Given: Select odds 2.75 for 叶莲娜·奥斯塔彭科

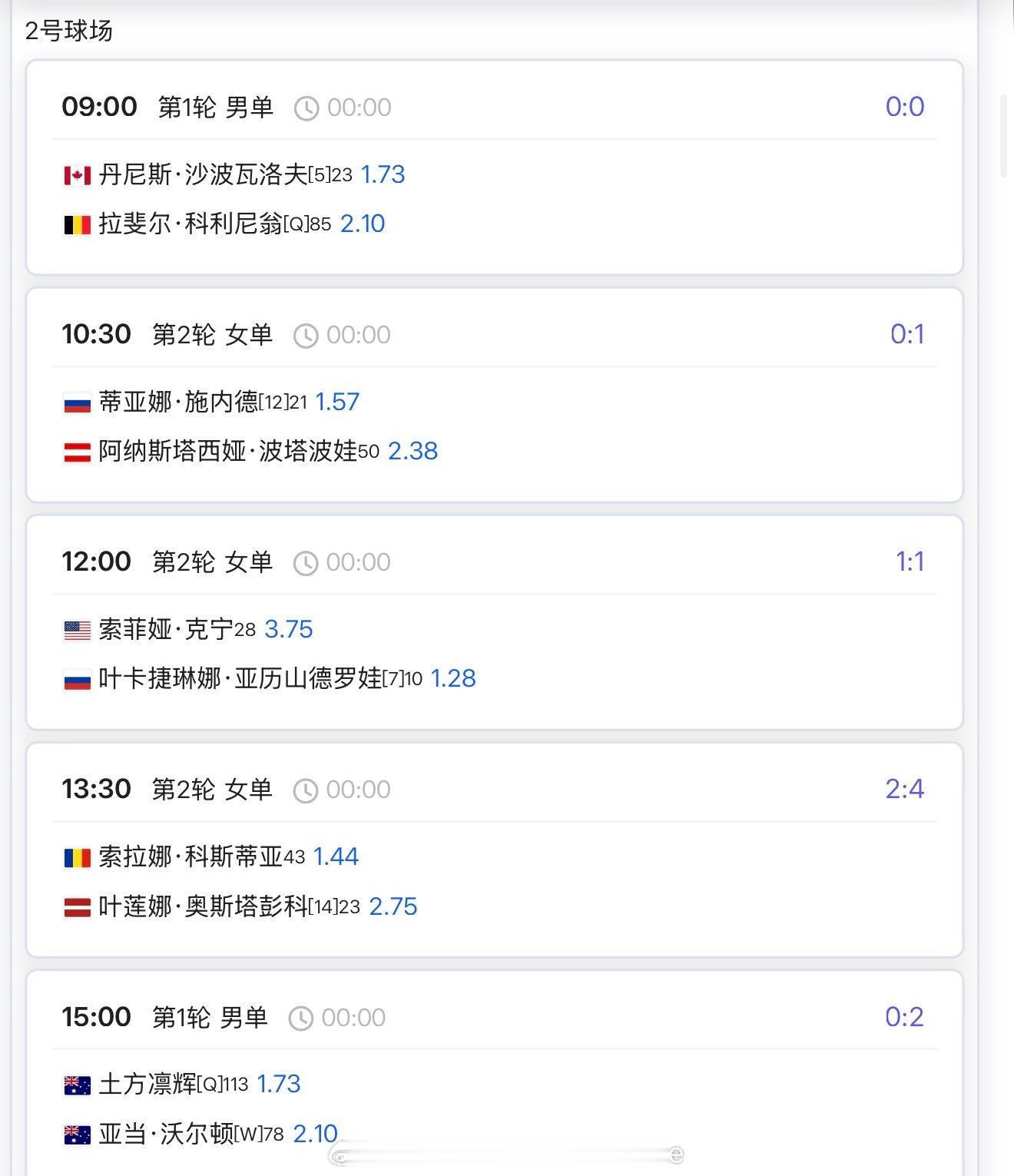Looking at the screenshot, I should tap(393, 907).
